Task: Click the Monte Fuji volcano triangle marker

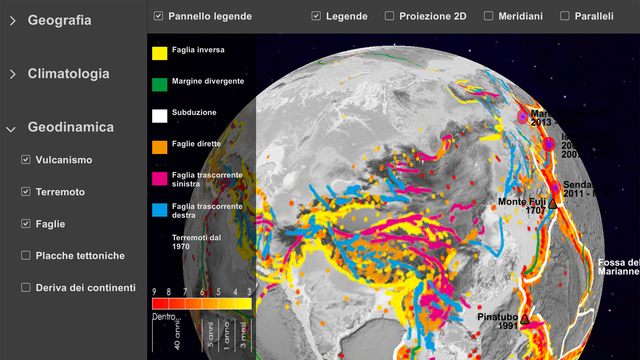Action: pos(553,204)
